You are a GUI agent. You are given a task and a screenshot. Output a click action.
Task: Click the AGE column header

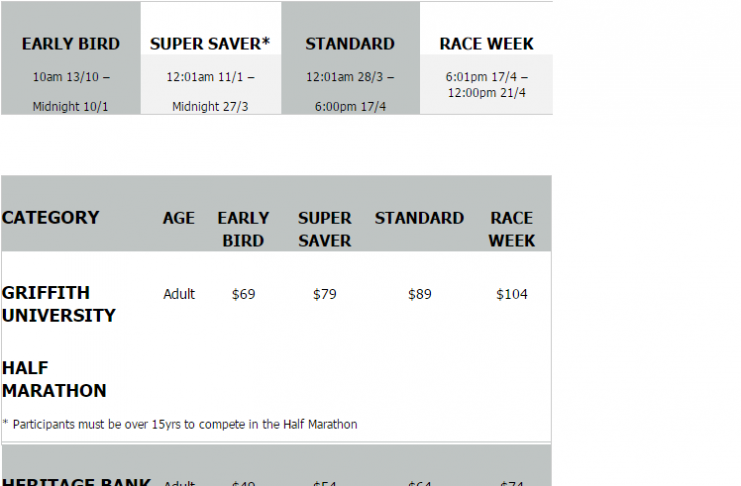(x=179, y=218)
